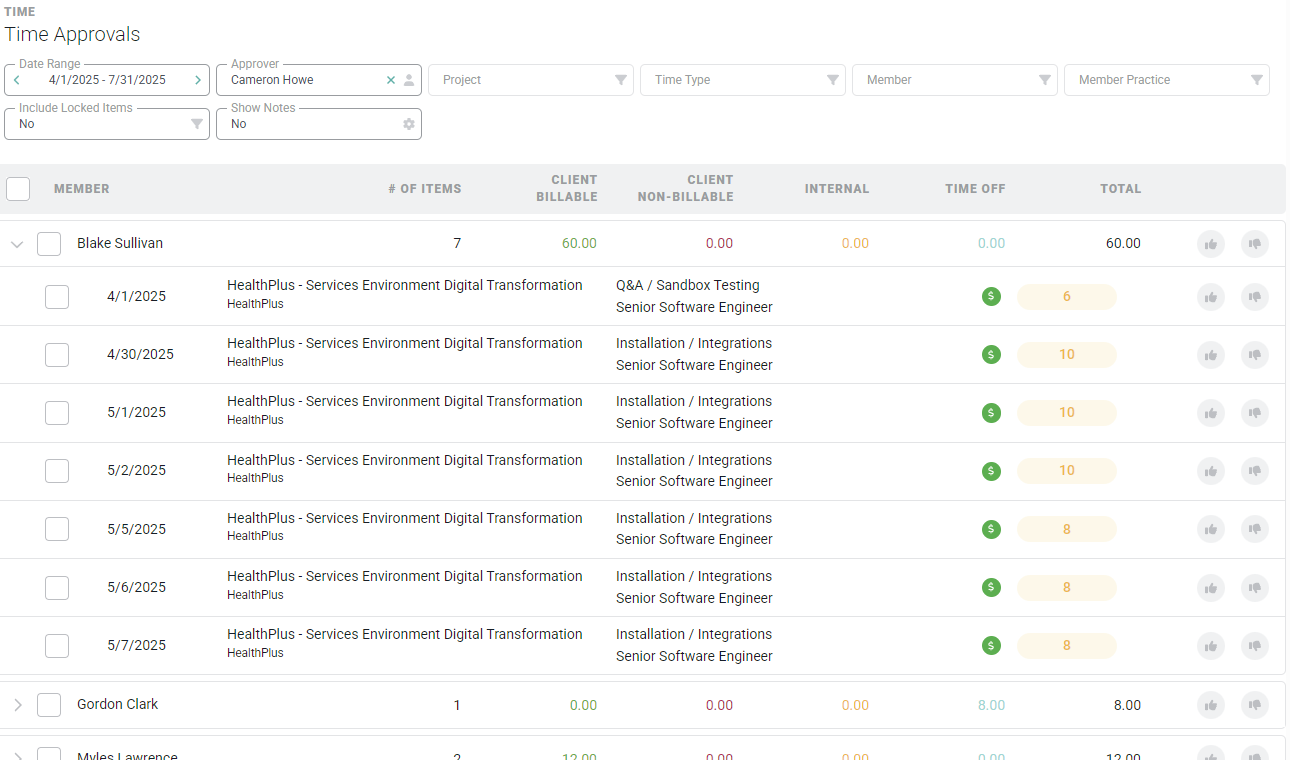Click the Total column header
This screenshot has height=760, width=1290.
coord(1120,189)
